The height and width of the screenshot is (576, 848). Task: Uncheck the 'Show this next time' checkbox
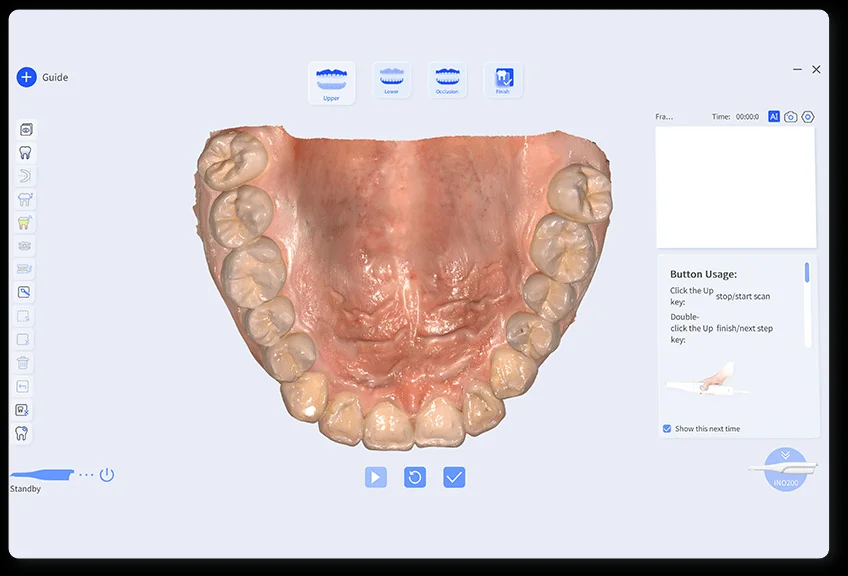tap(667, 429)
